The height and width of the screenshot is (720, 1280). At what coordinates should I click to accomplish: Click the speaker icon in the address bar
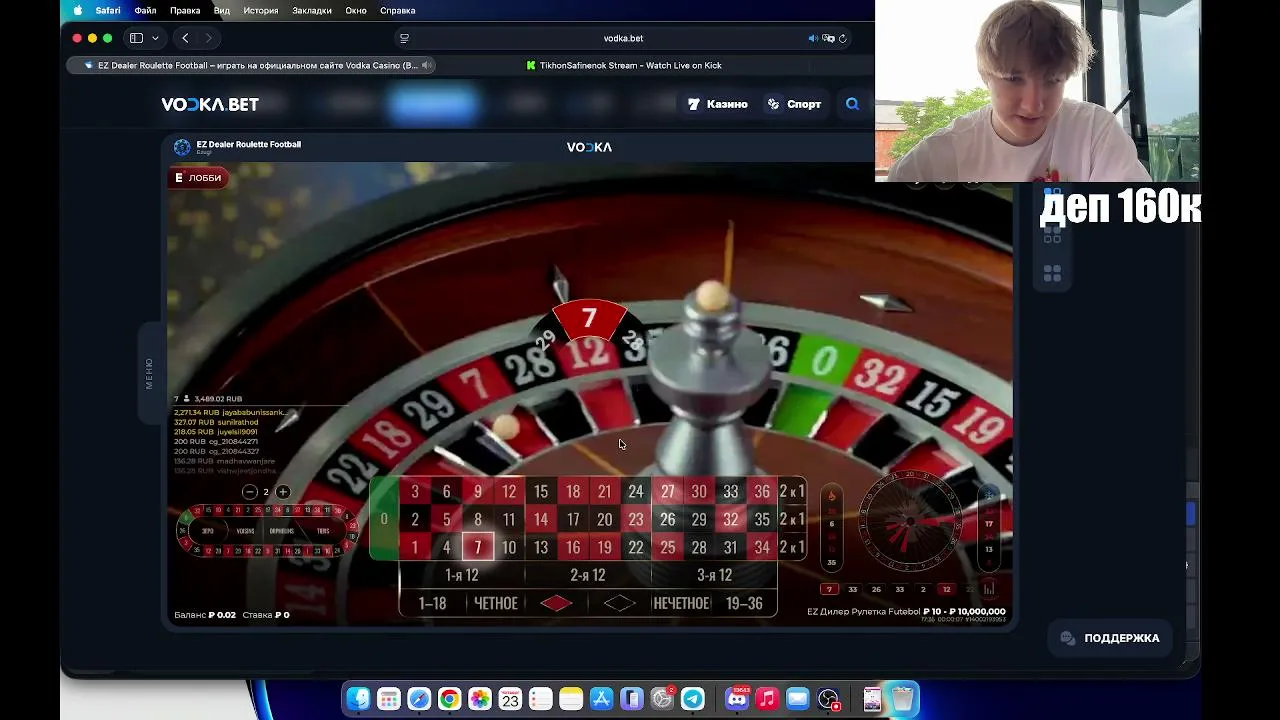pos(813,38)
